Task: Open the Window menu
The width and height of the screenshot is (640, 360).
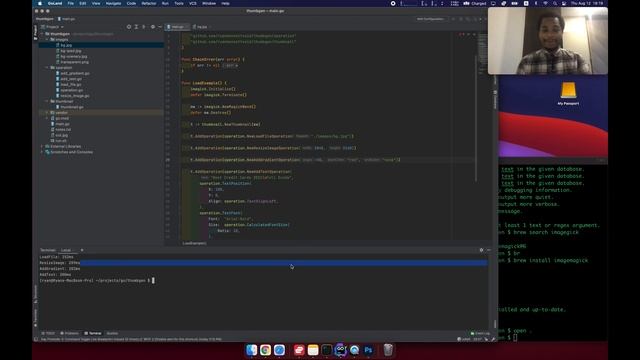Action: pyautogui.click(x=209, y=3)
